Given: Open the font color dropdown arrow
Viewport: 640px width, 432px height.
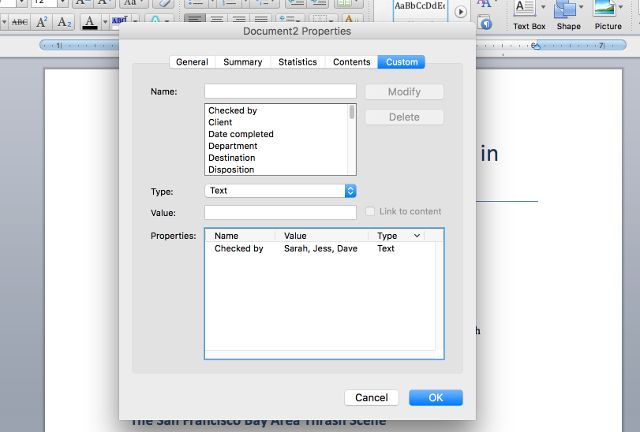Looking at the screenshot, I should coord(104,22).
